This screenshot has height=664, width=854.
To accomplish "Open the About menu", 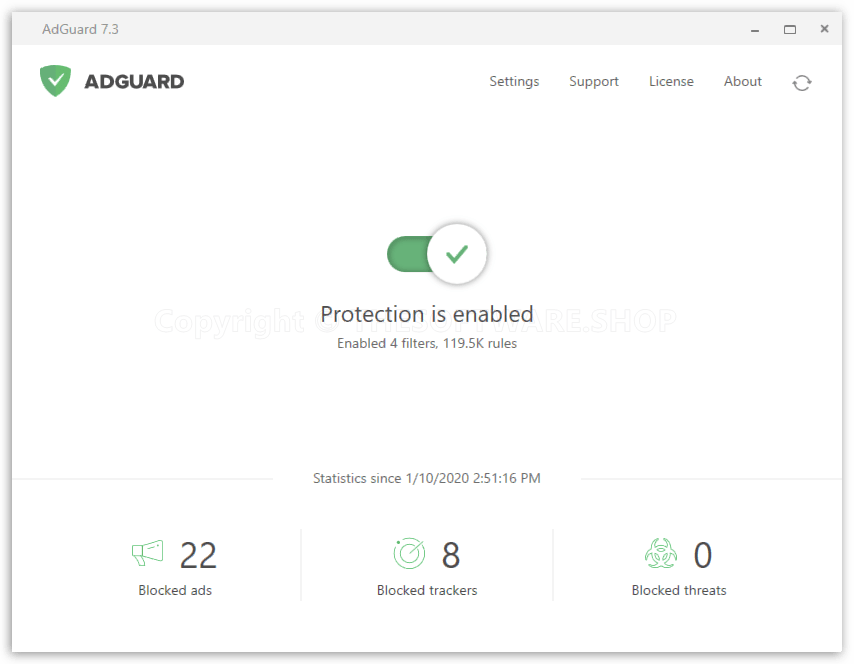I will click(742, 81).
